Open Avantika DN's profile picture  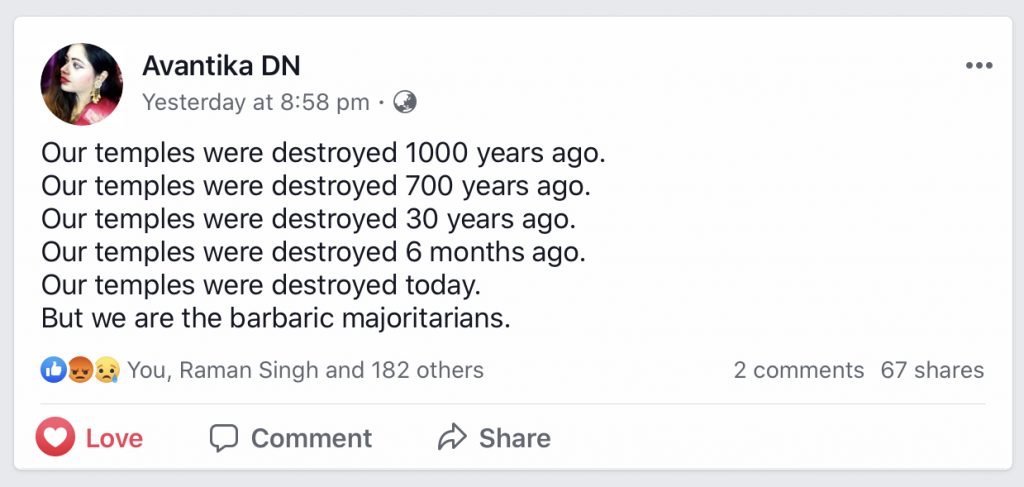point(82,84)
